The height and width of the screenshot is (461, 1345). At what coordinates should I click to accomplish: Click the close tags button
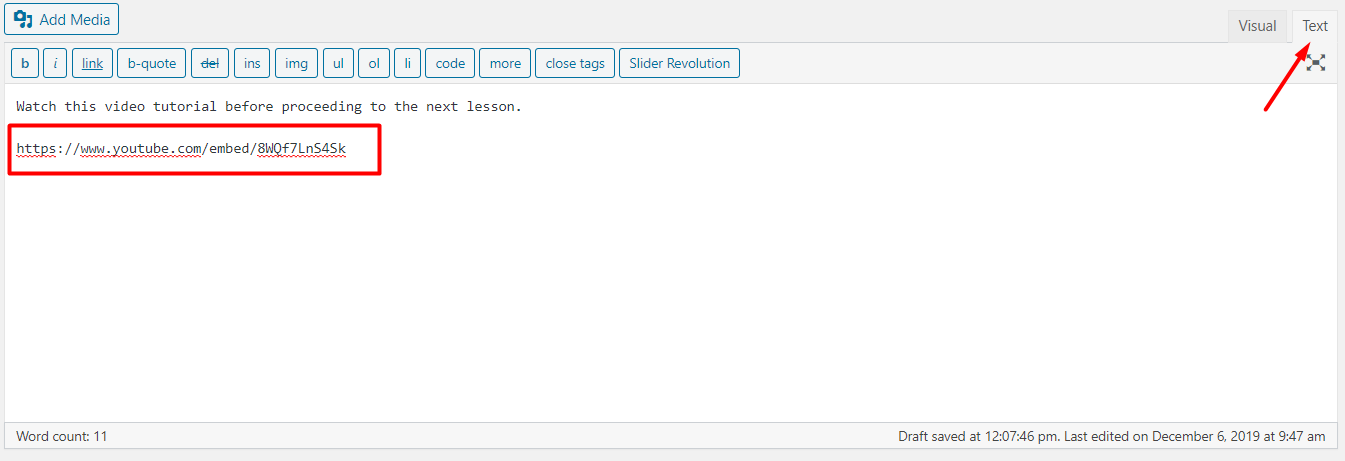click(x=575, y=63)
